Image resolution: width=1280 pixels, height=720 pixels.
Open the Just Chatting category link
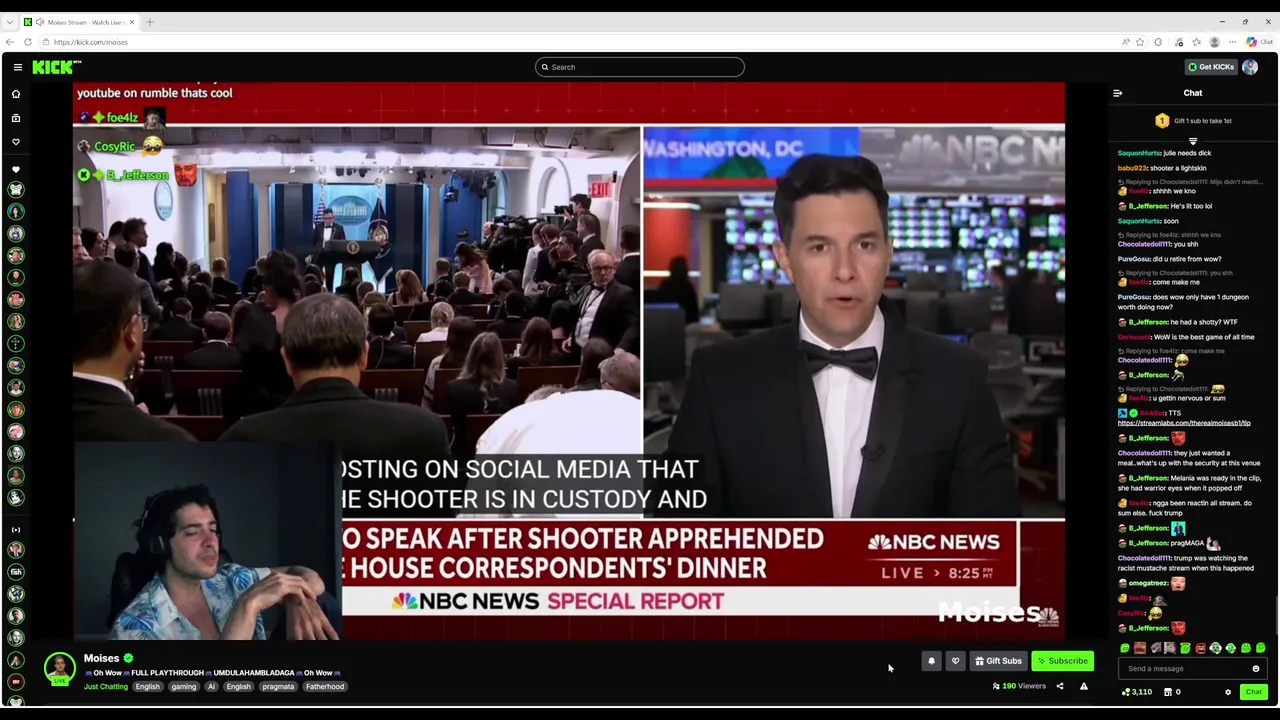pyautogui.click(x=106, y=687)
